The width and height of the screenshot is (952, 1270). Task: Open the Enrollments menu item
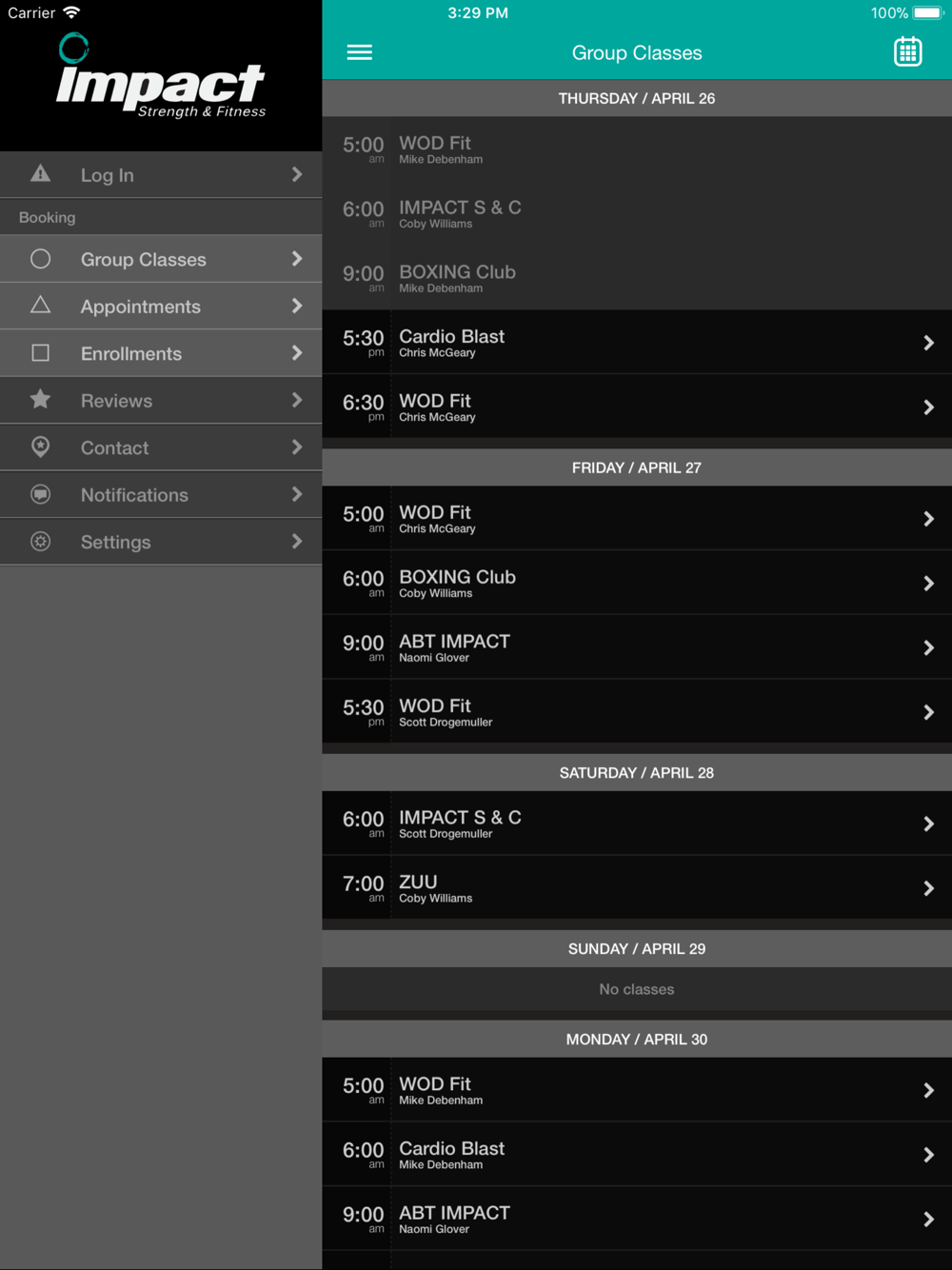click(x=161, y=353)
